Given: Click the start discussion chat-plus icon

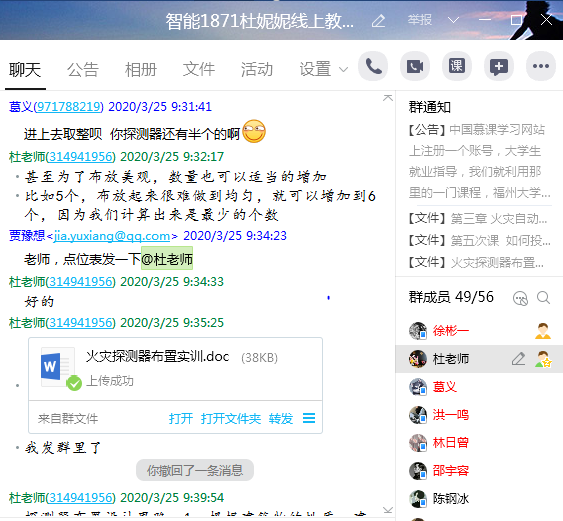Looking at the screenshot, I should [x=499, y=66].
